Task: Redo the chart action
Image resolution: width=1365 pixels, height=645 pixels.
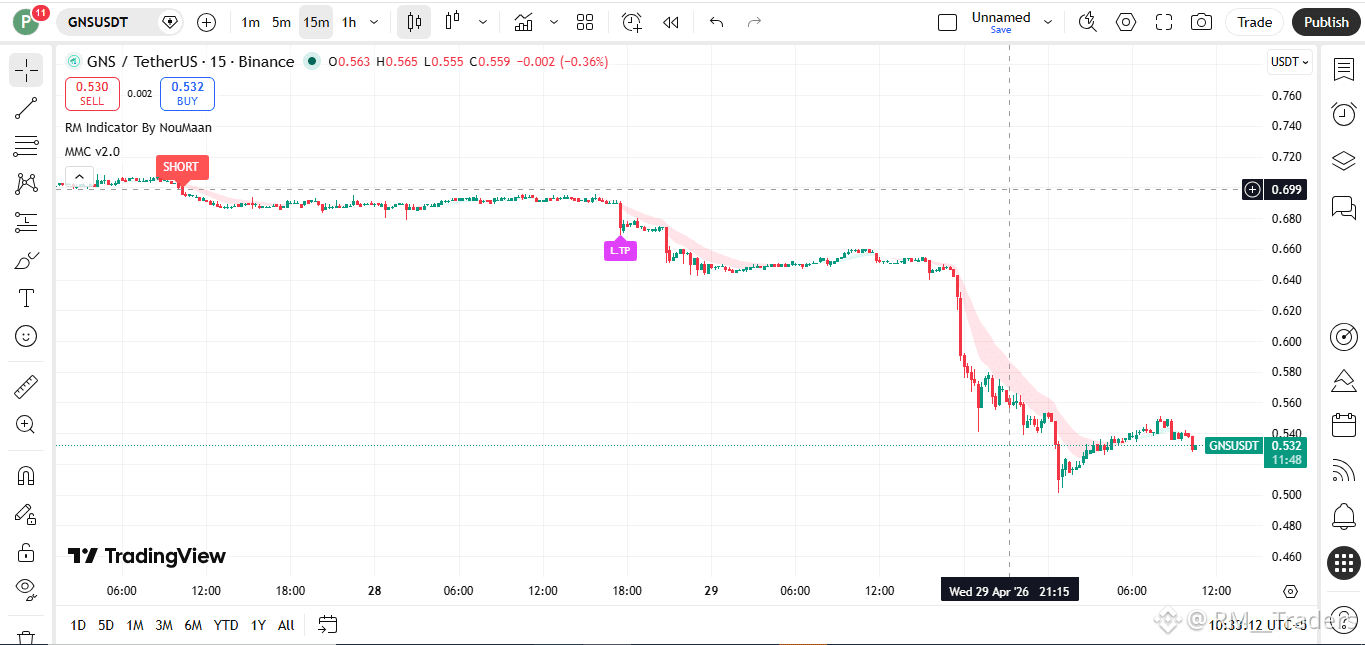Action: point(755,22)
